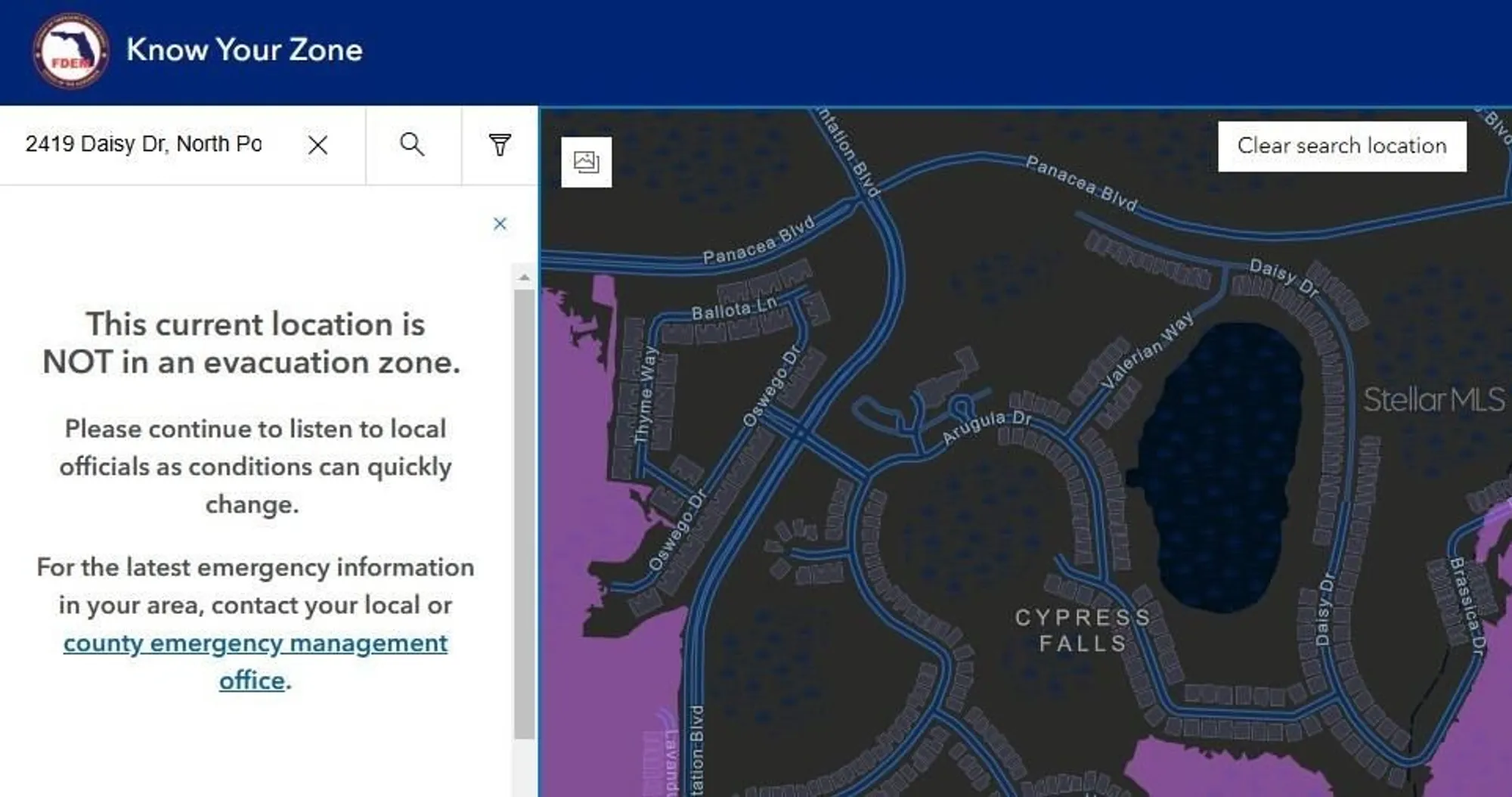Click the purple evacuation zone on the left
This screenshot has height=797, width=1512.
point(575,454)
